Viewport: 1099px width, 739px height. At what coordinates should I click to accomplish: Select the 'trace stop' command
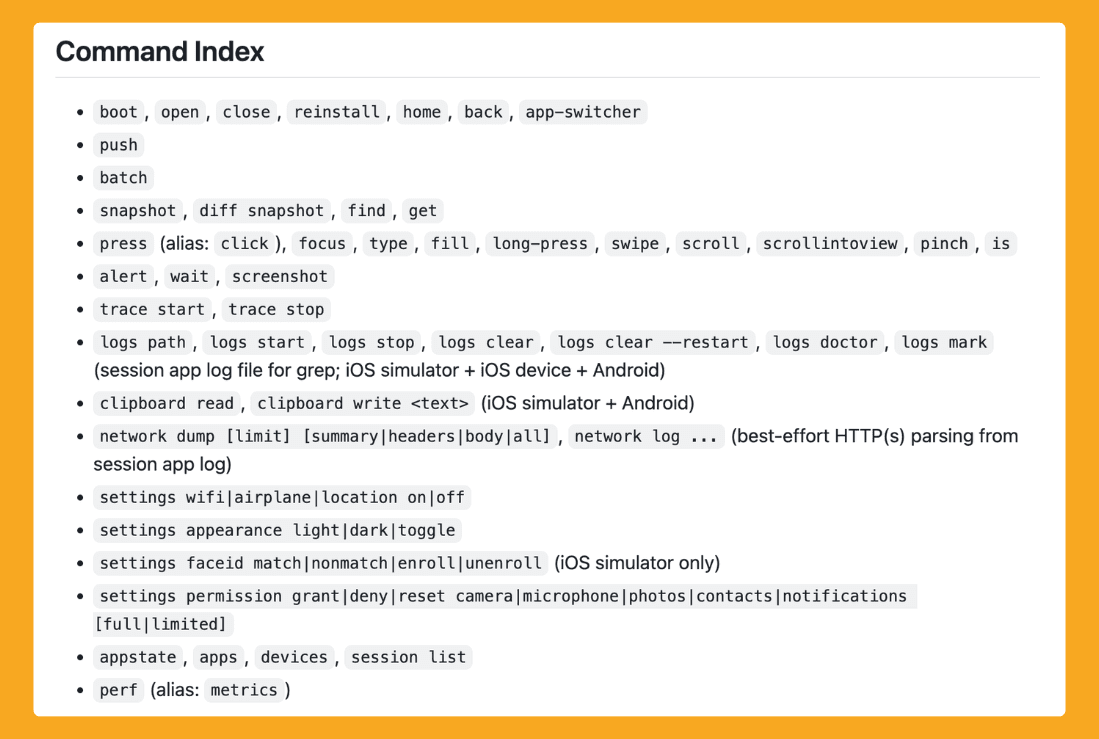click(276, 310)
